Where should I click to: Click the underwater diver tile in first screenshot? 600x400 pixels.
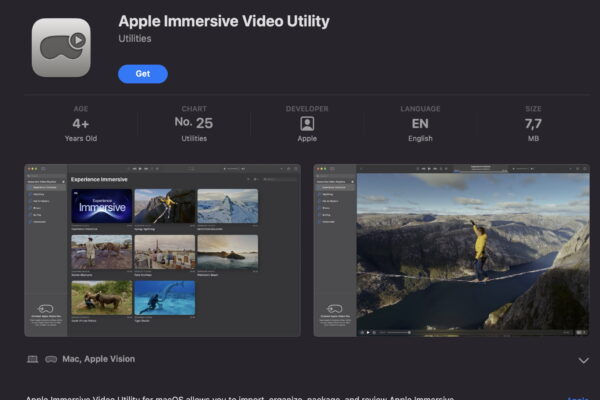point(164,297)
